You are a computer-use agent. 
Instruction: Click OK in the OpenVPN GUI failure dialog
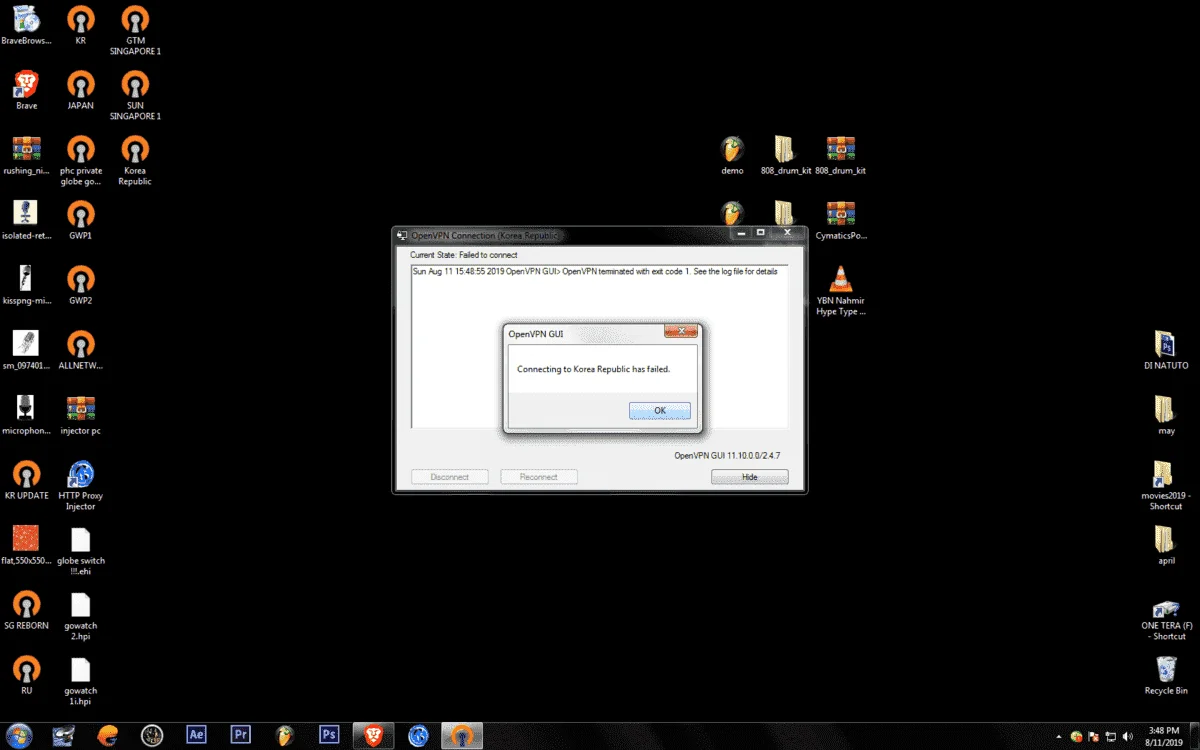pyautogui.click(x=660, y=411)
